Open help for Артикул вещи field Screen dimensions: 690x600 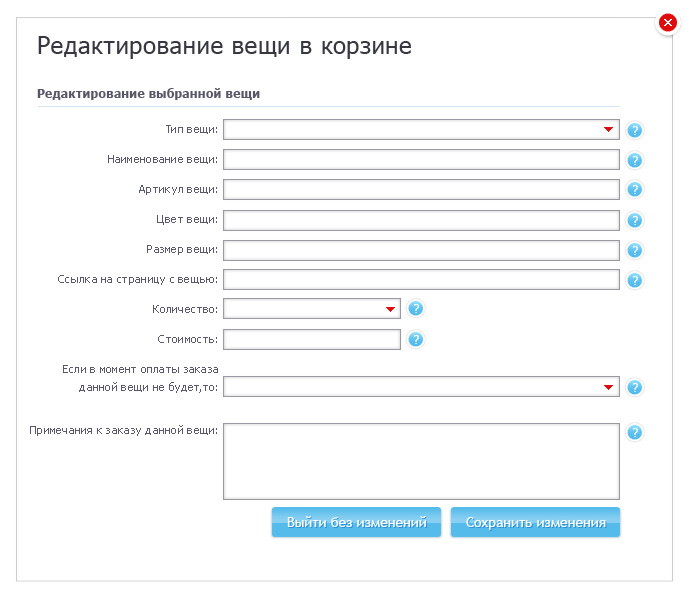click(x=634, y=190)
